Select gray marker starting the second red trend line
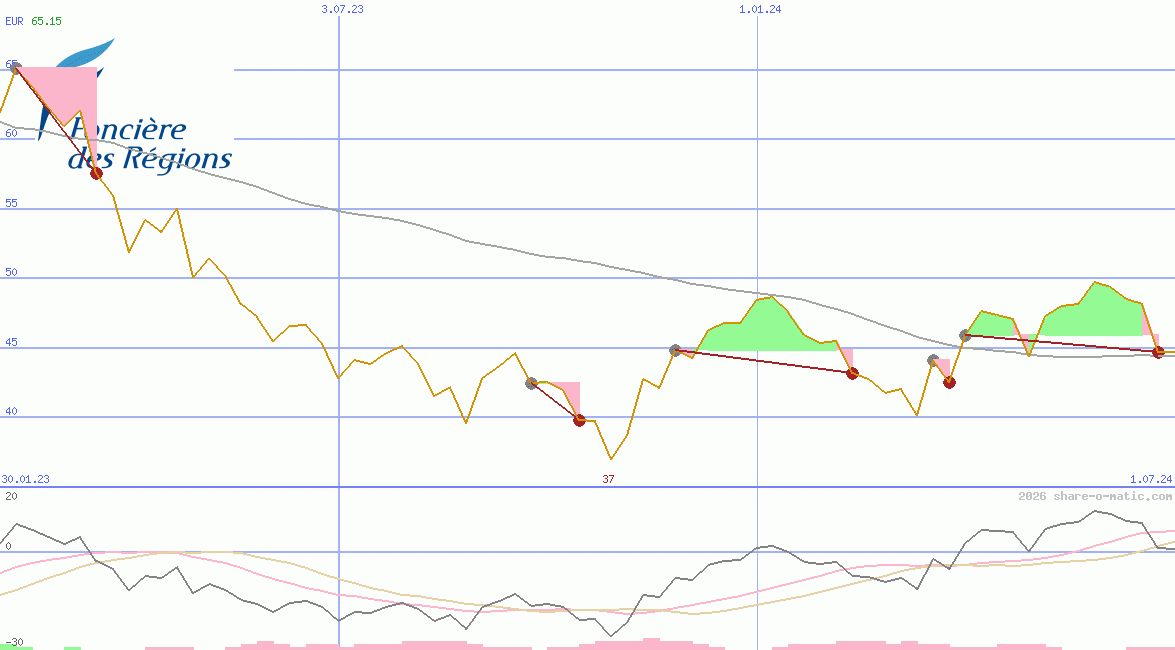 coord(531,383)
